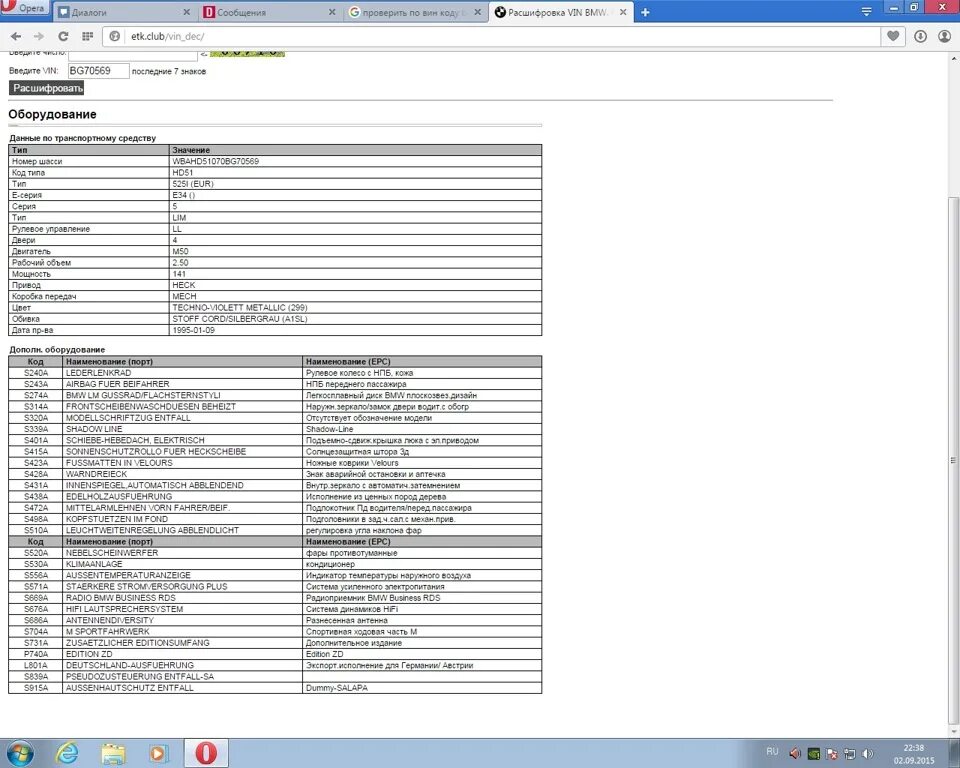Click EDELHOLZAUSFUEHRUNG option cell

(x=182, y=497)
